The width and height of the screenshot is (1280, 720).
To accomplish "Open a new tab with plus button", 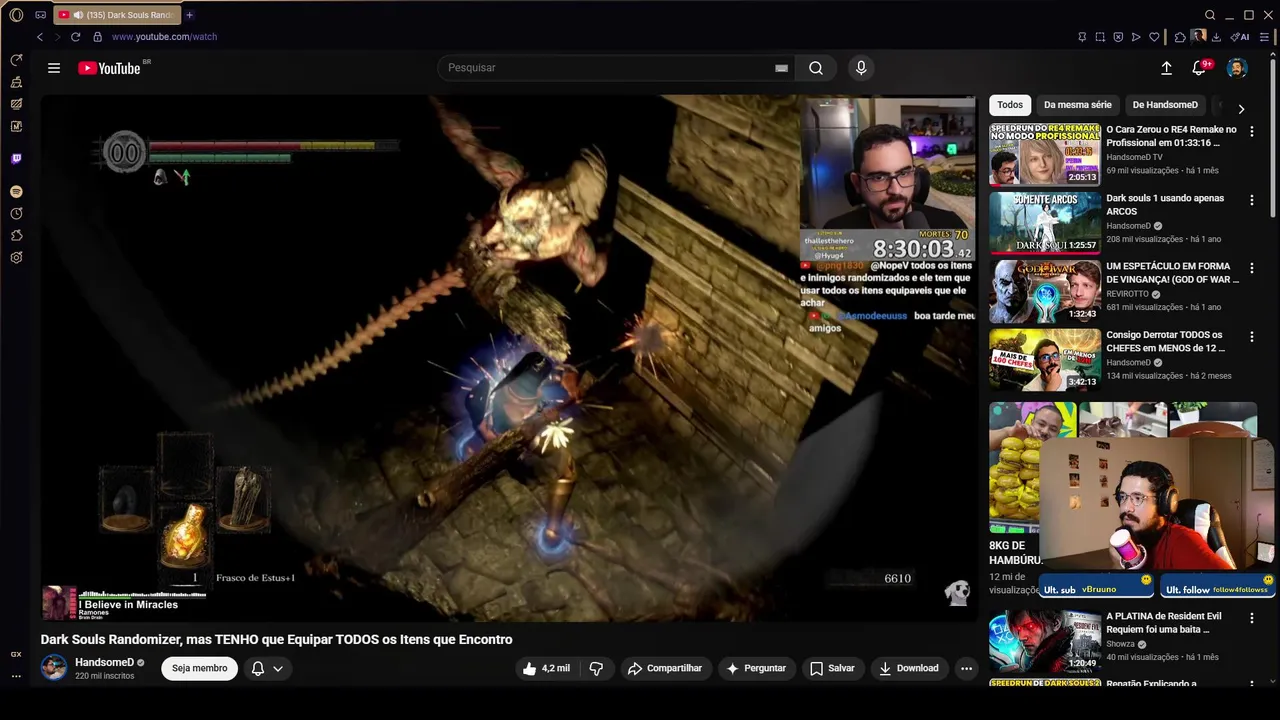I will point(189,15).
